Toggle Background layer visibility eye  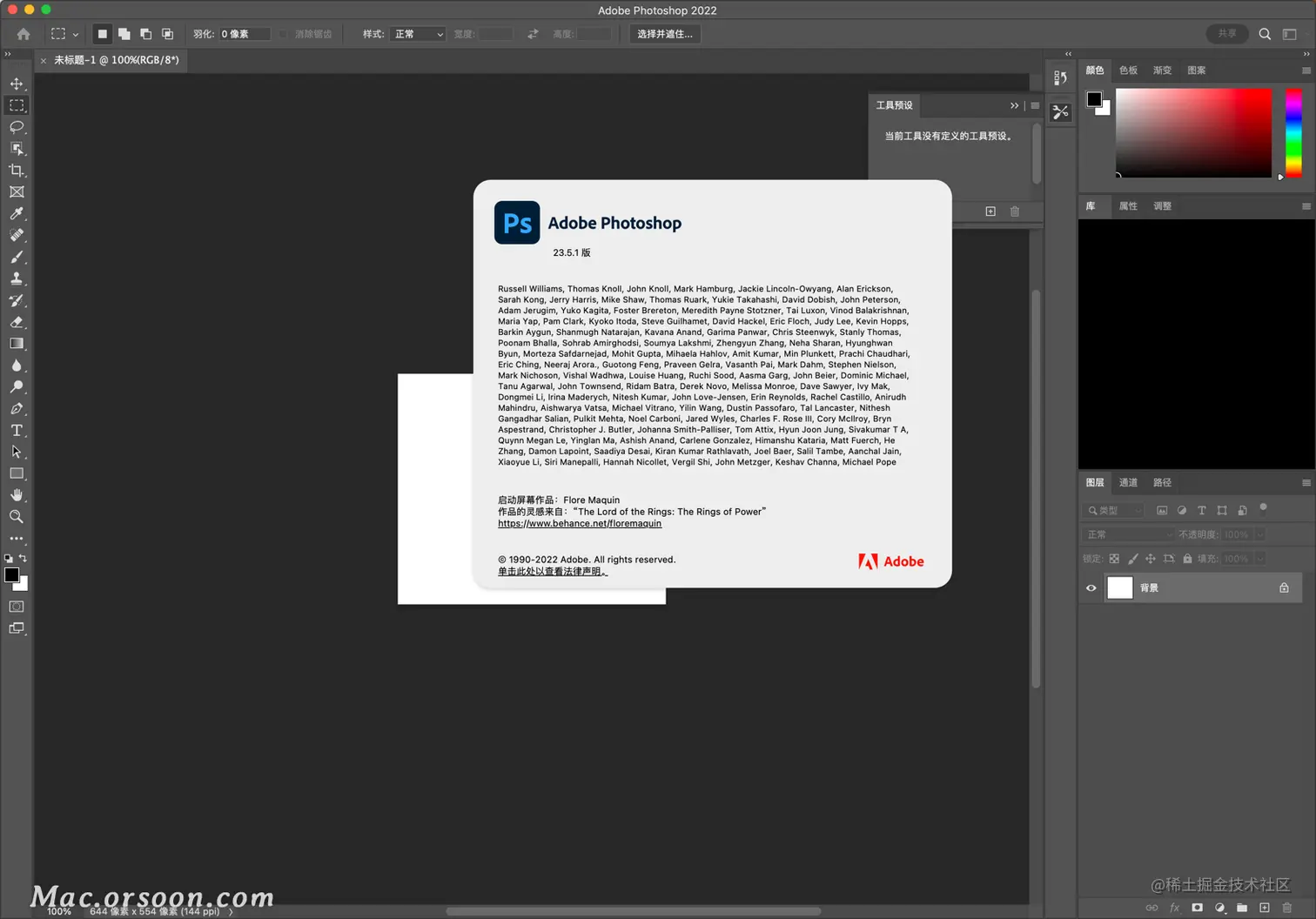pos(1091,588)
